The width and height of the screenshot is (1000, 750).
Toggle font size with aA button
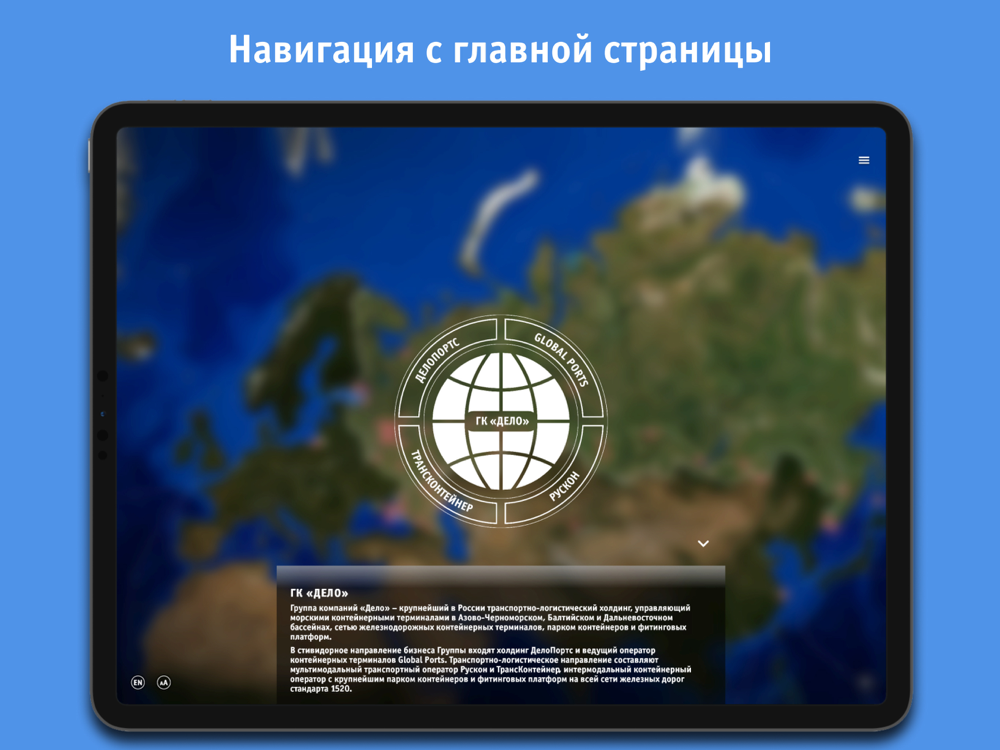(x=164, y=682)
